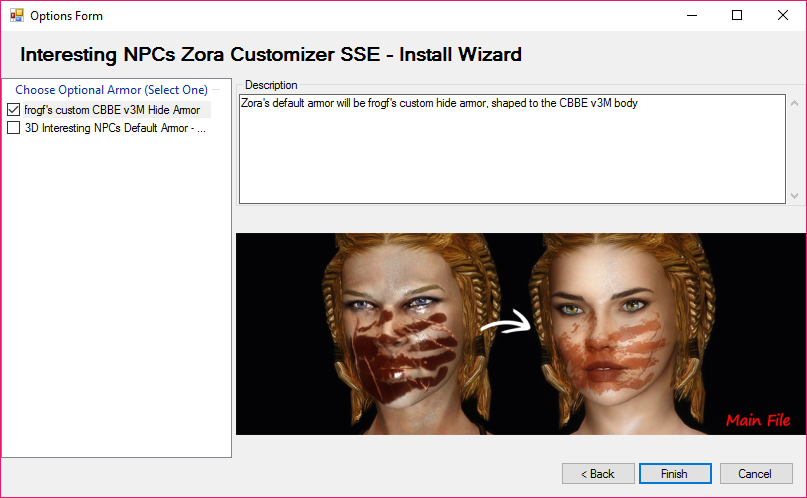807x498 pixels.
Task: Select the 'frogf's custom CBBE v3M Hide Armor' label
Action: 112,110
